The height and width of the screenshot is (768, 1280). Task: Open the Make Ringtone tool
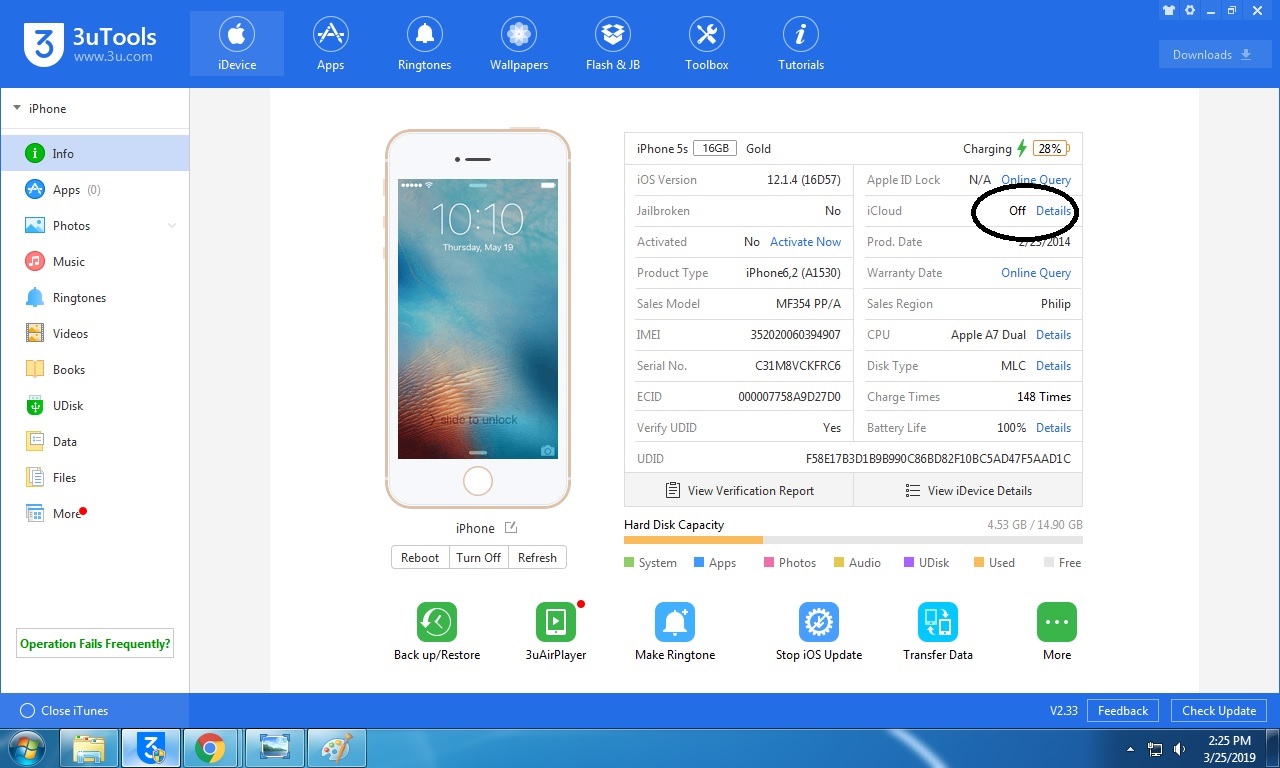coord(675,632)
